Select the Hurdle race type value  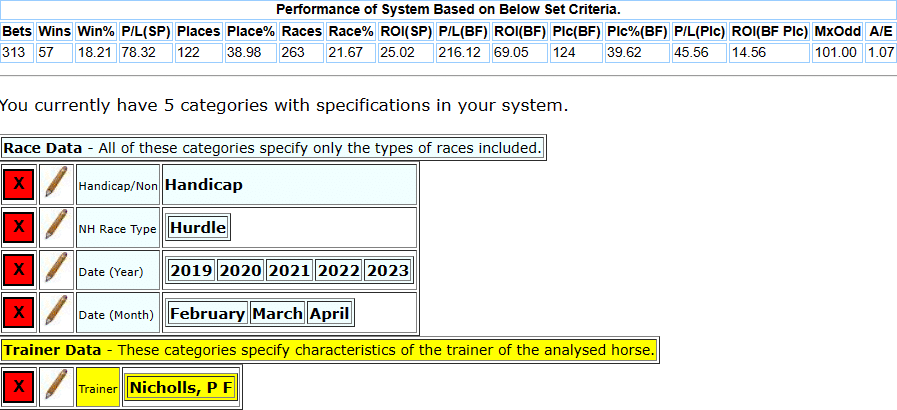coord(198,228)
